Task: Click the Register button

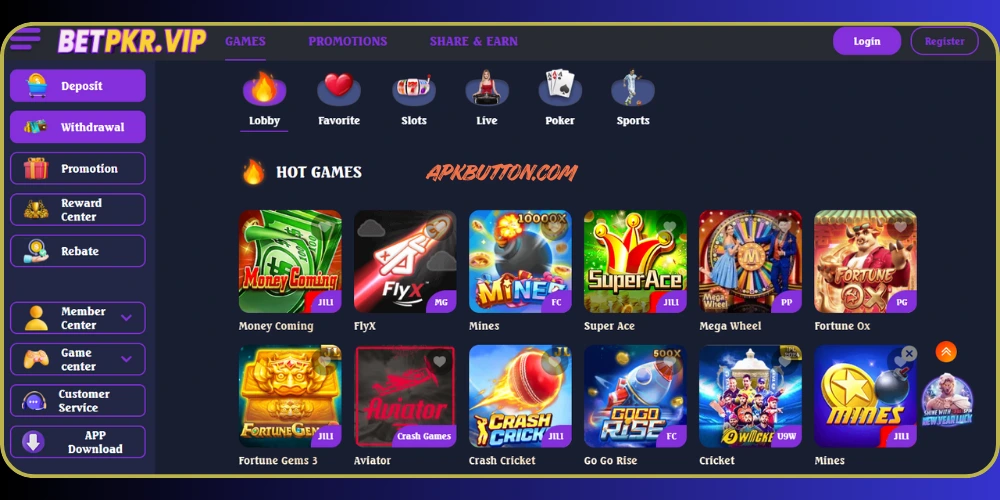Action: click(945, 41)
